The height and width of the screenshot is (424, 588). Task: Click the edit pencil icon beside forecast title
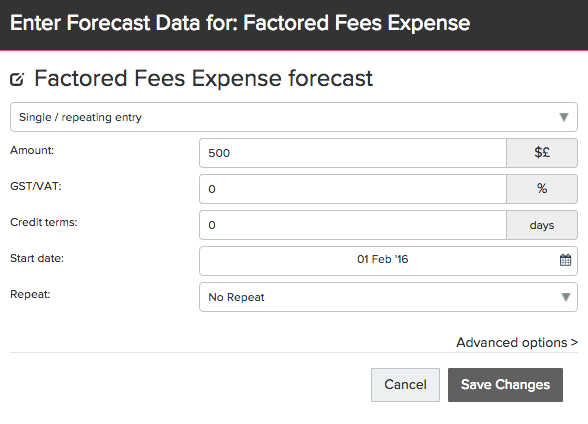pyautogui.click(x=17, y=79)
